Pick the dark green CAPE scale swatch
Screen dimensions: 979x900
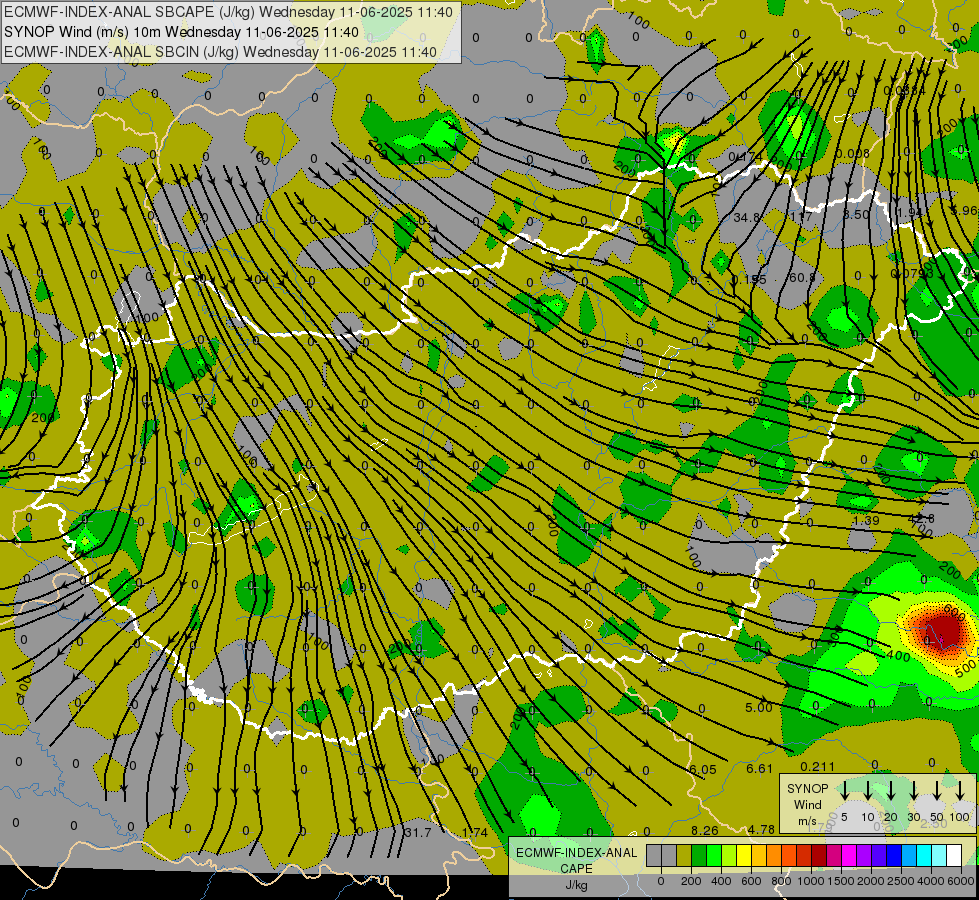coord(699,855)
